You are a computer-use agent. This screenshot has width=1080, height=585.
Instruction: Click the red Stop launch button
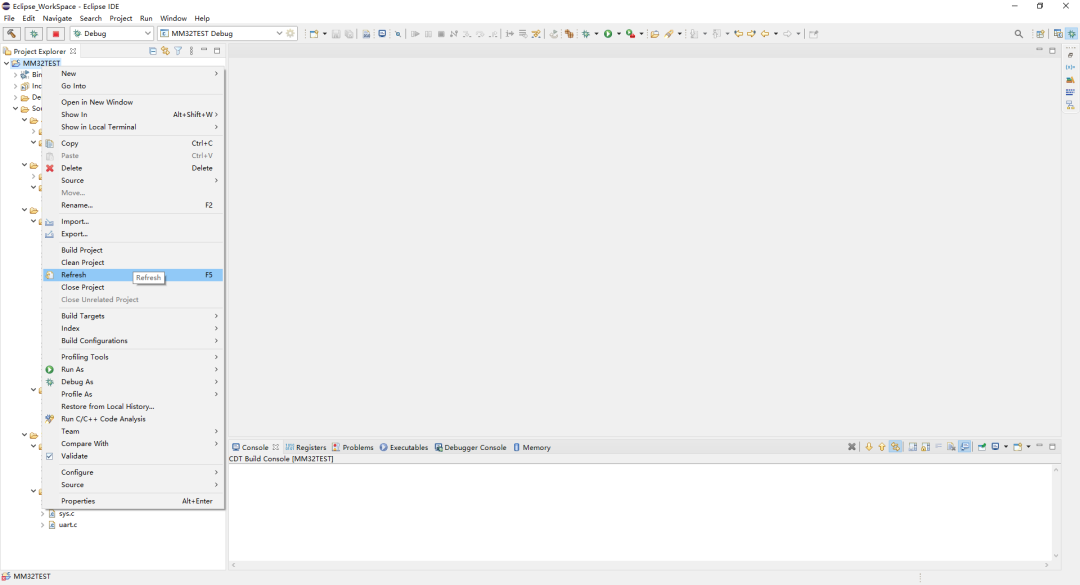56,33
